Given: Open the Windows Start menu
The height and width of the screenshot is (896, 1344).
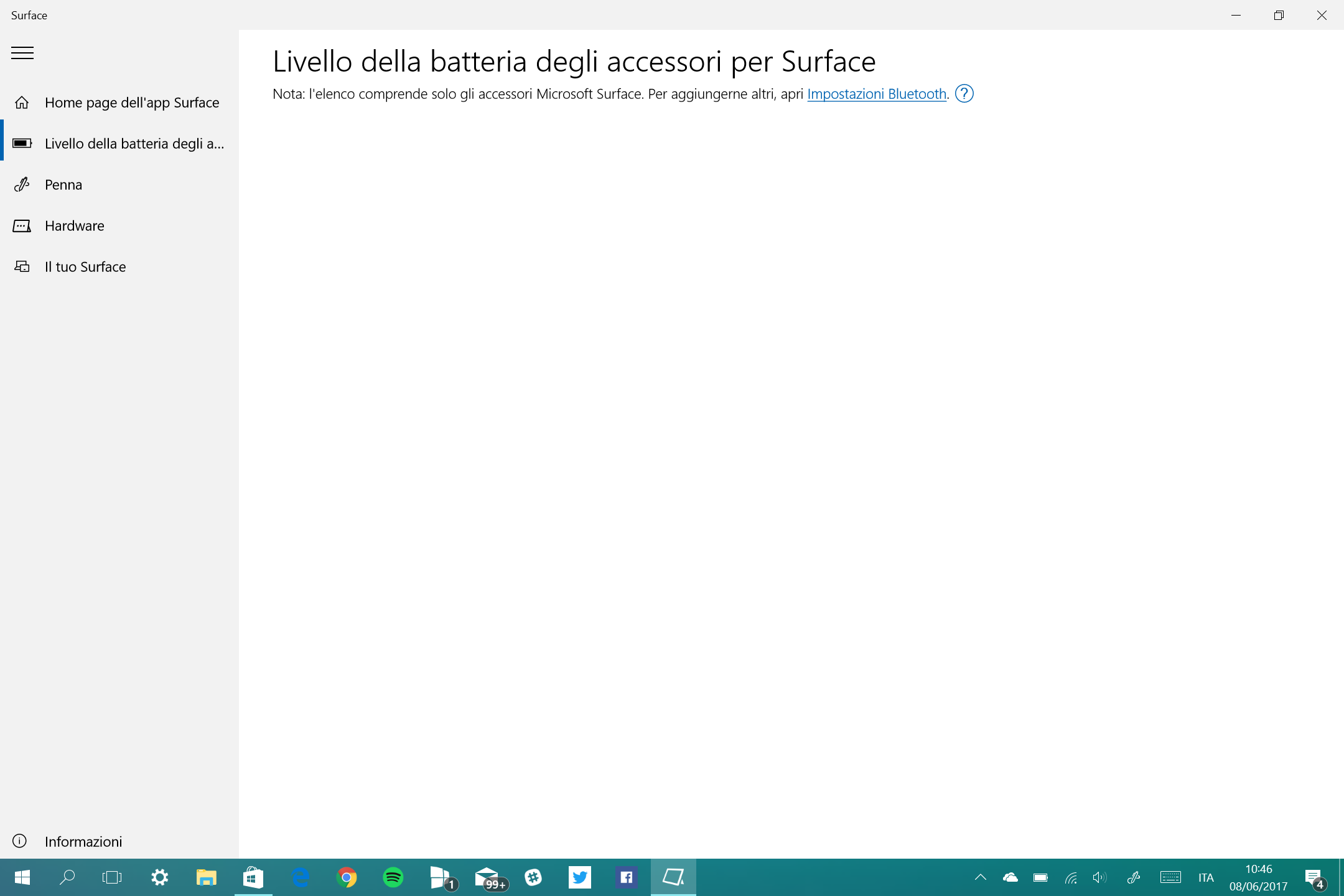Looking at the screenshot, I should point(22,877).
